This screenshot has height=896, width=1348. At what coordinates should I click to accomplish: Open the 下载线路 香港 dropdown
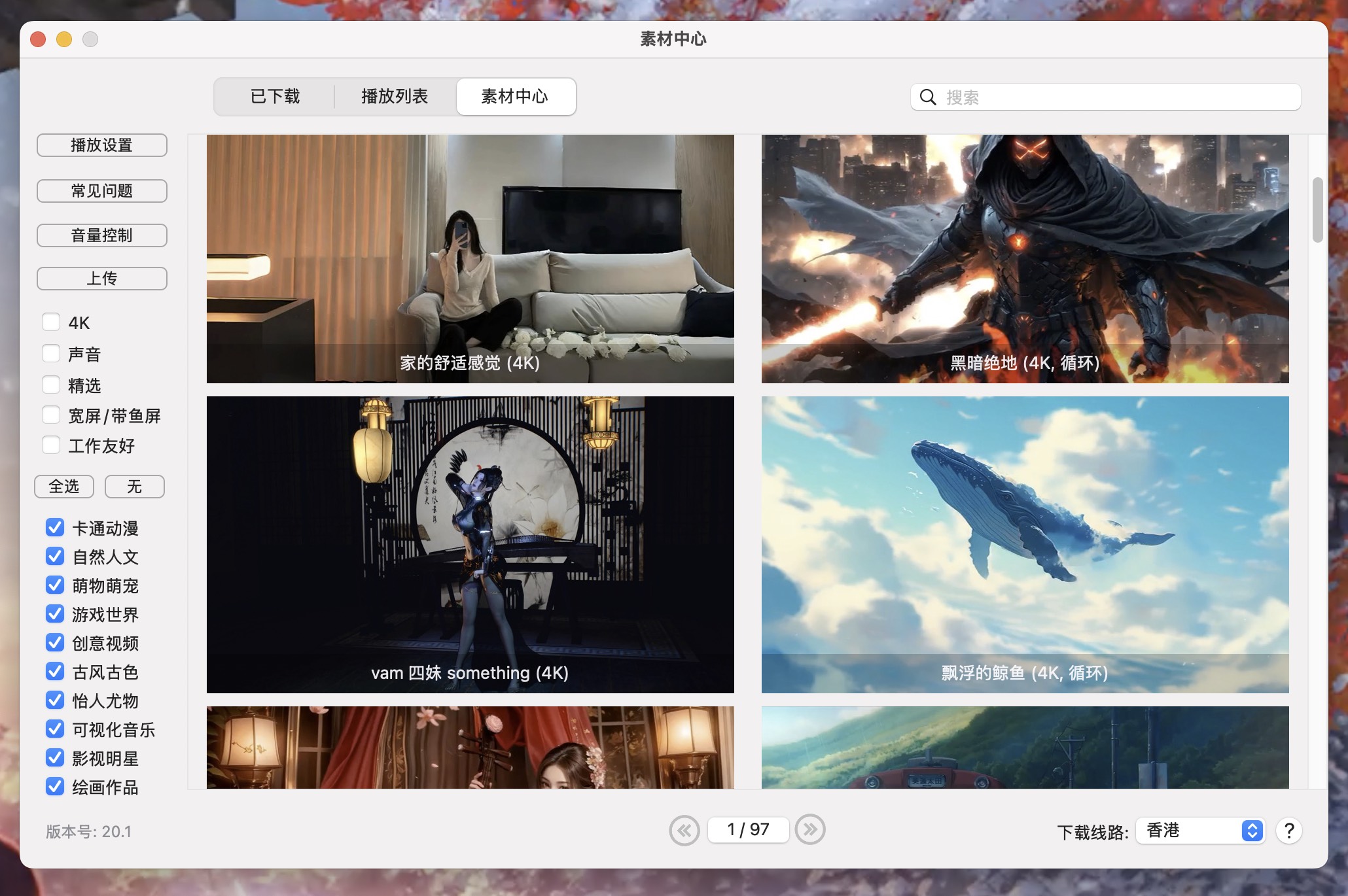coord(1201,831)
